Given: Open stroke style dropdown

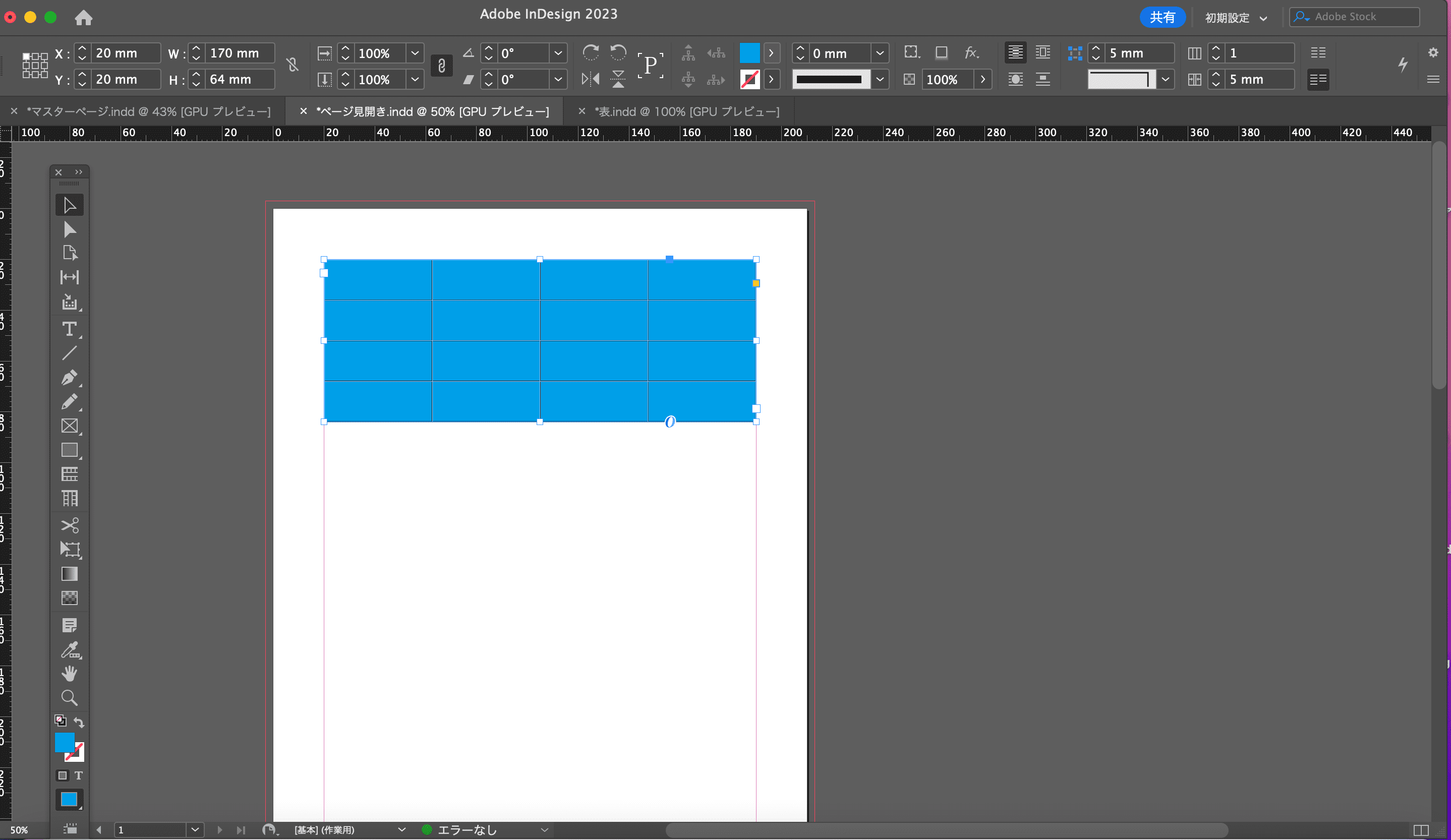Looking at the screenshot, I should click(880, 80).
